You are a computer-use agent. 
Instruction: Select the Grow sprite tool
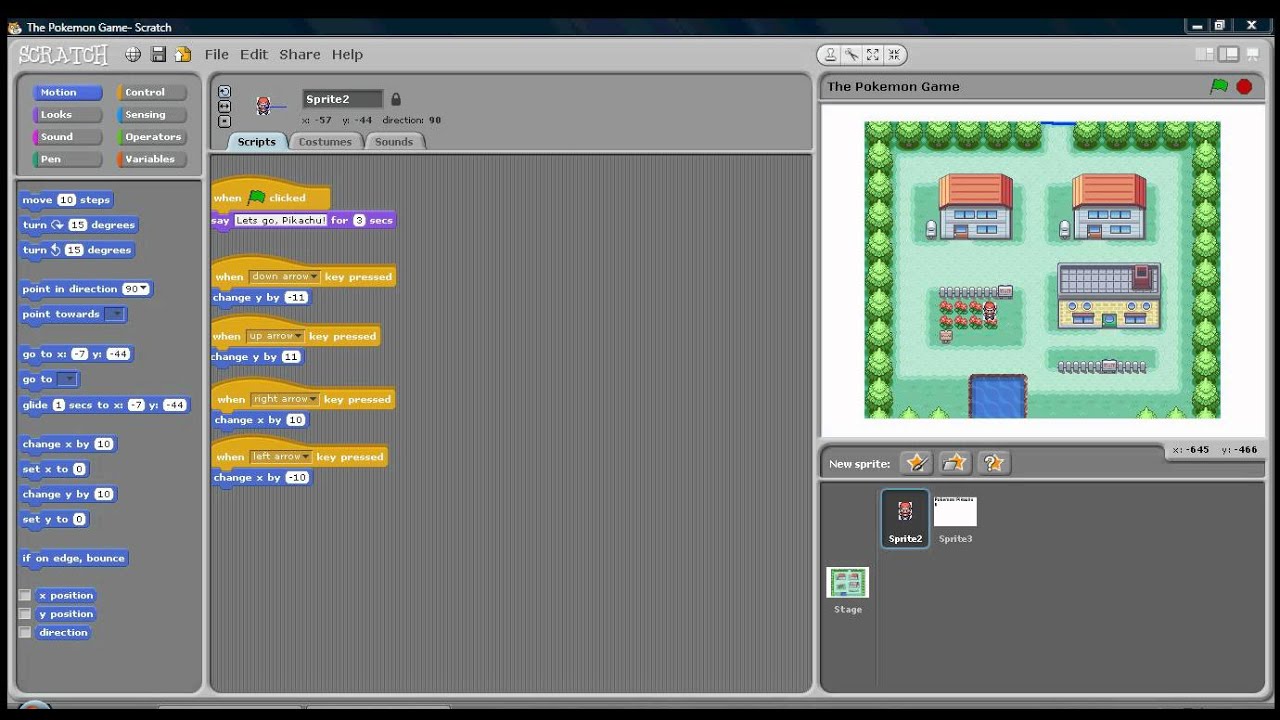[x=873, y=55]
